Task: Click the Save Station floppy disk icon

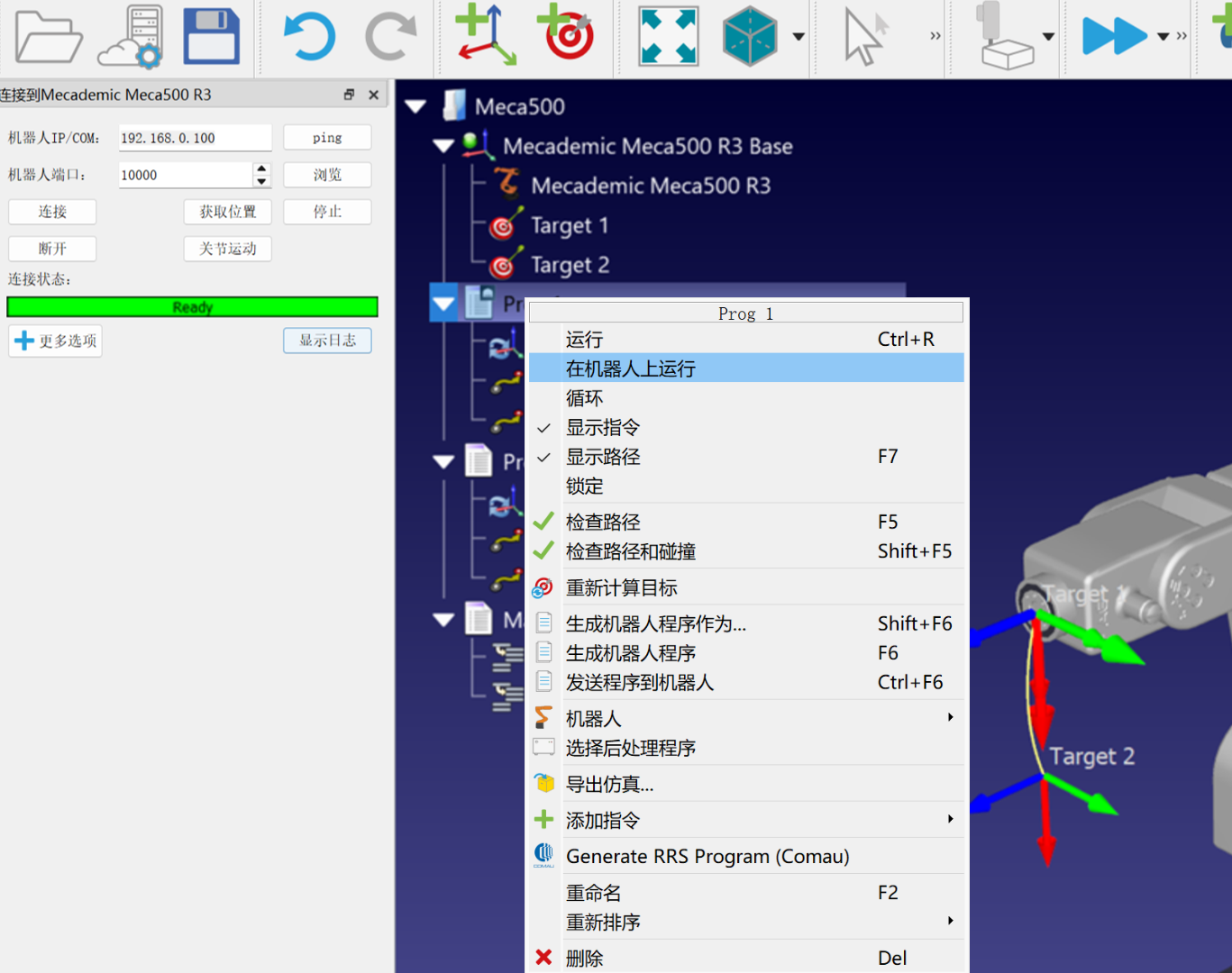Action: 211,37
